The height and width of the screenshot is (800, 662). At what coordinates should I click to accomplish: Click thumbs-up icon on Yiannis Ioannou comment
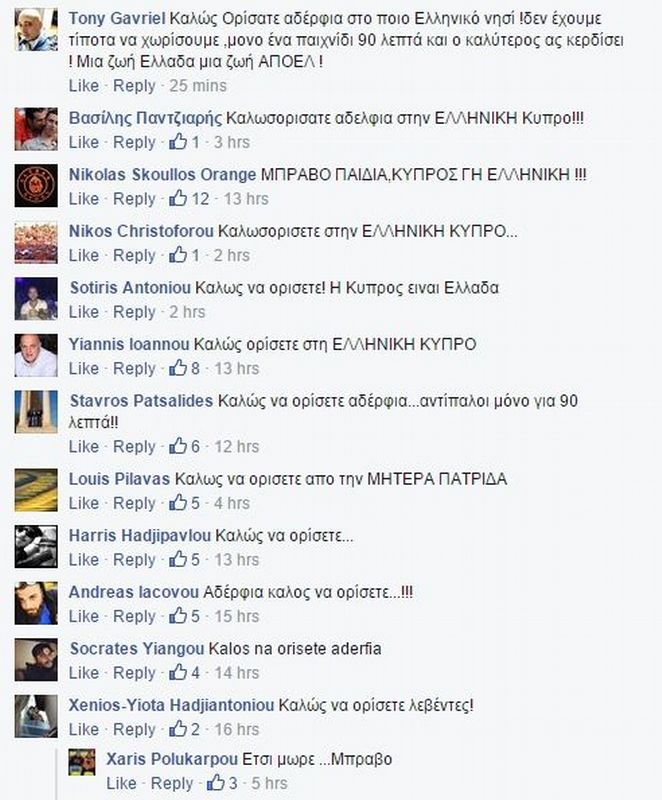coord(178,368)
